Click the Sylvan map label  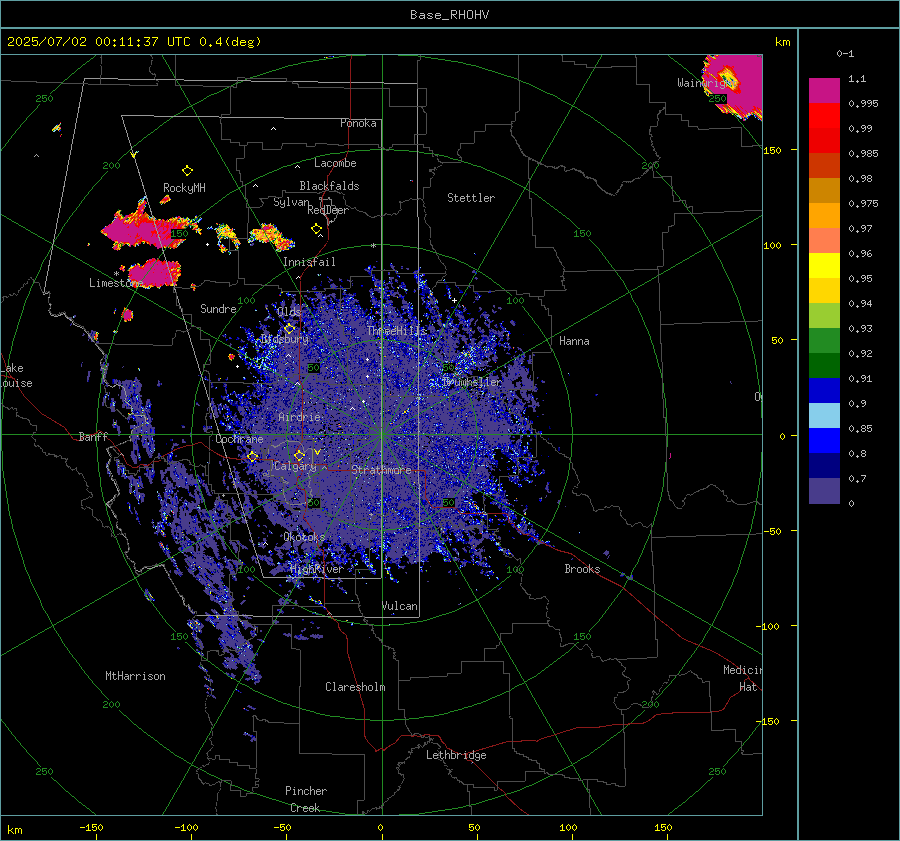(292, 202)
